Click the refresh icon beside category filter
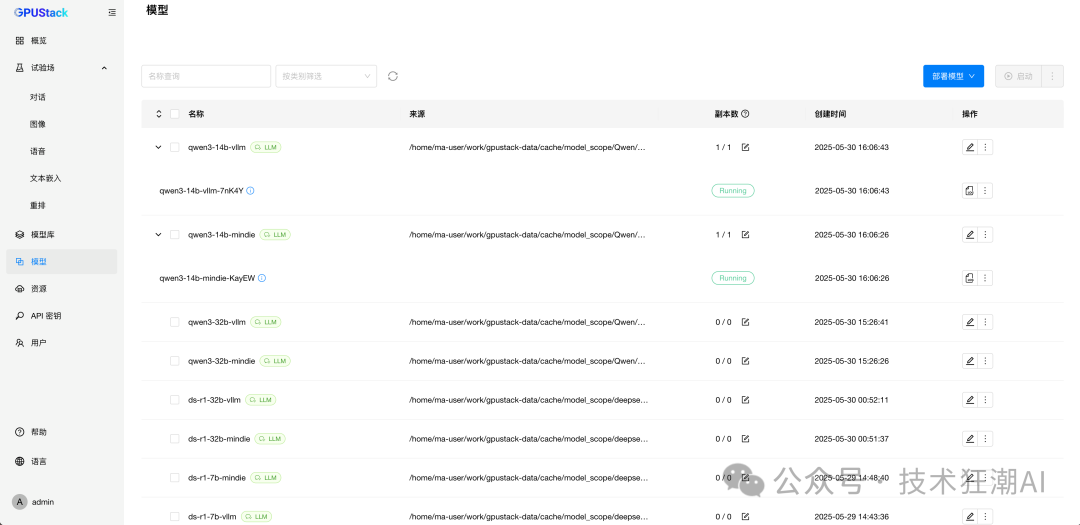This screenshot has width=1080, height=525. click(x=393, y=76)
